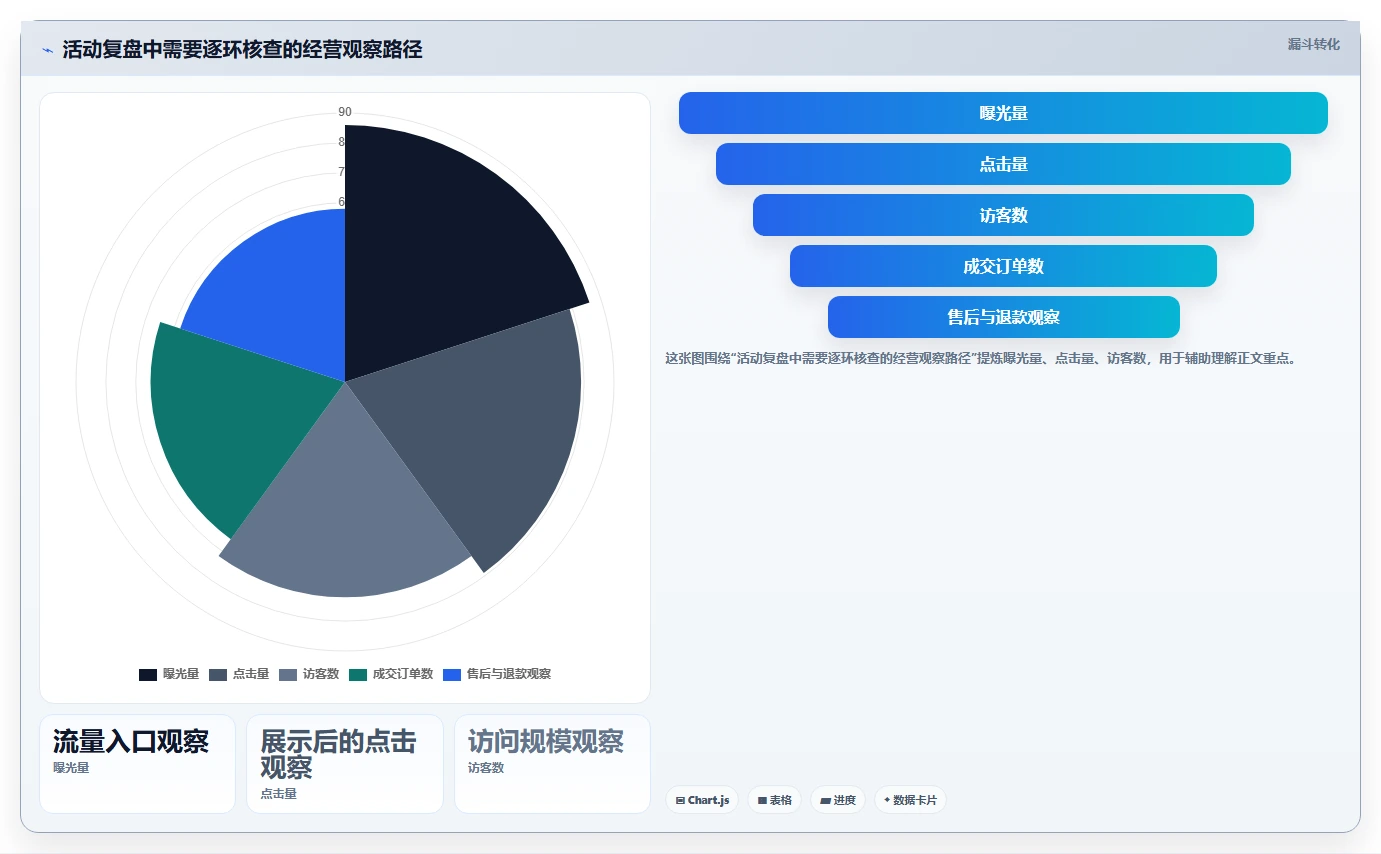Click the 90 axis label on the chart

click(x=345, y=112)
